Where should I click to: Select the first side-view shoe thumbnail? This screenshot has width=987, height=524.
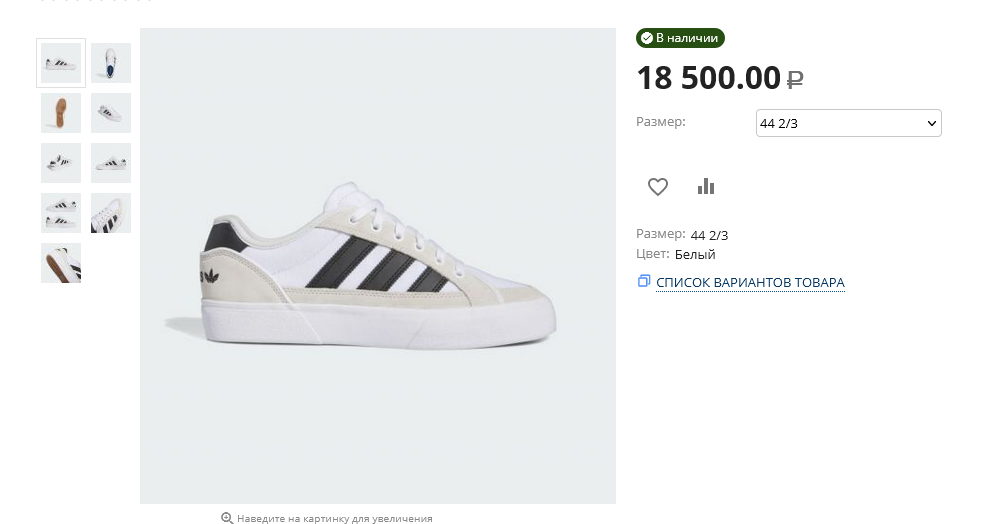(61, 63)
